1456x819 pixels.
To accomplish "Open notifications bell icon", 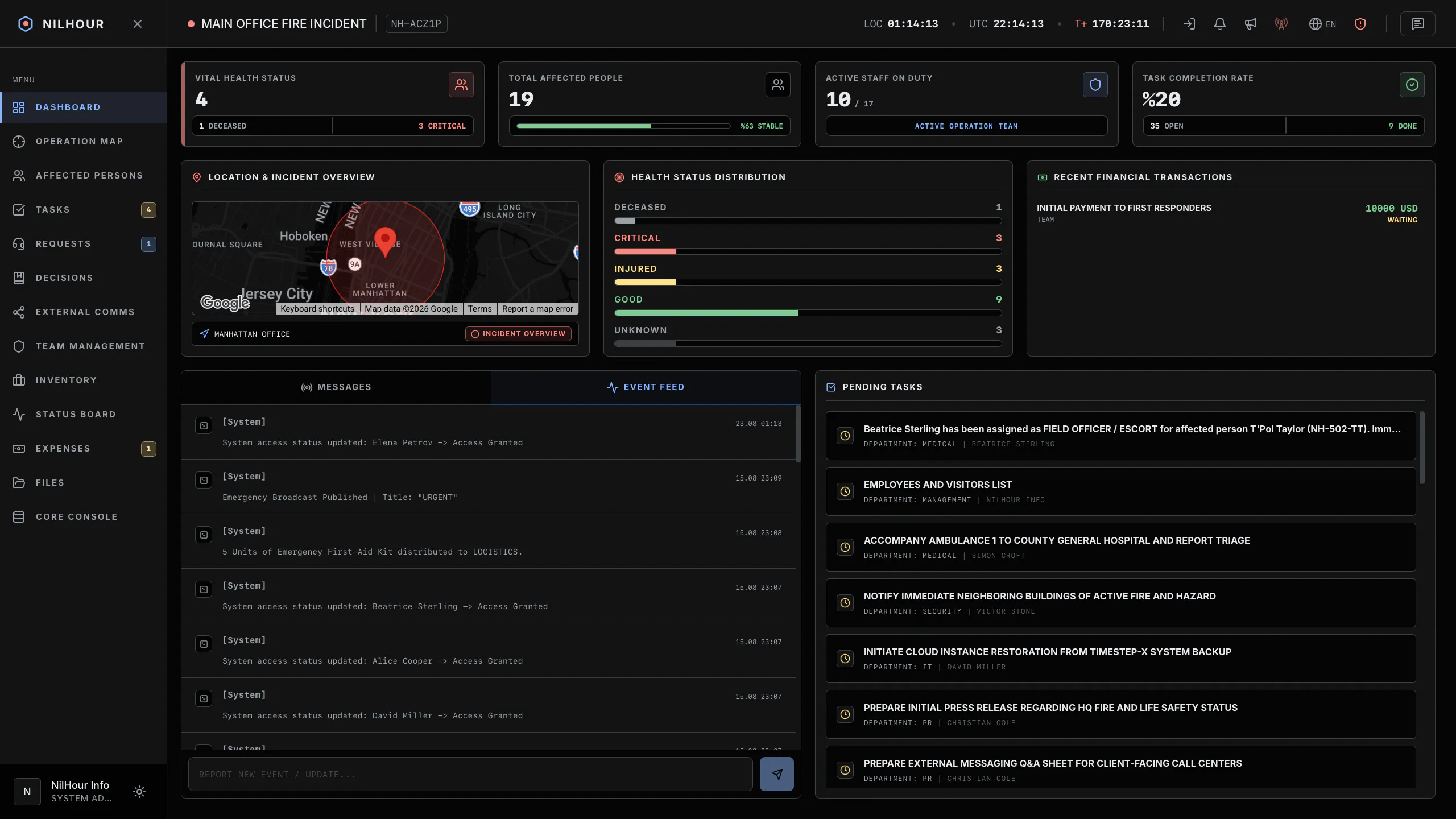I will [x=1220, y=24].
